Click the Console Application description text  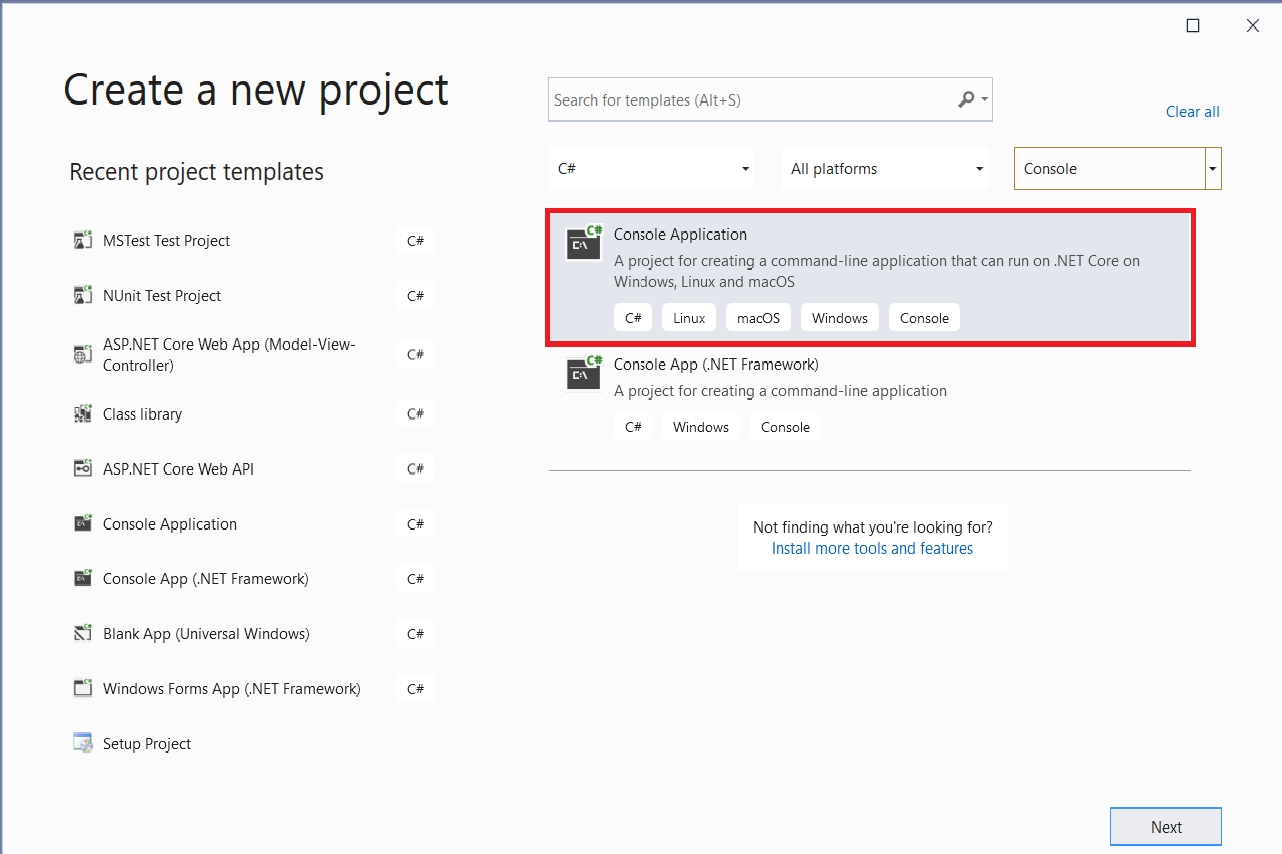coord(877,271)
